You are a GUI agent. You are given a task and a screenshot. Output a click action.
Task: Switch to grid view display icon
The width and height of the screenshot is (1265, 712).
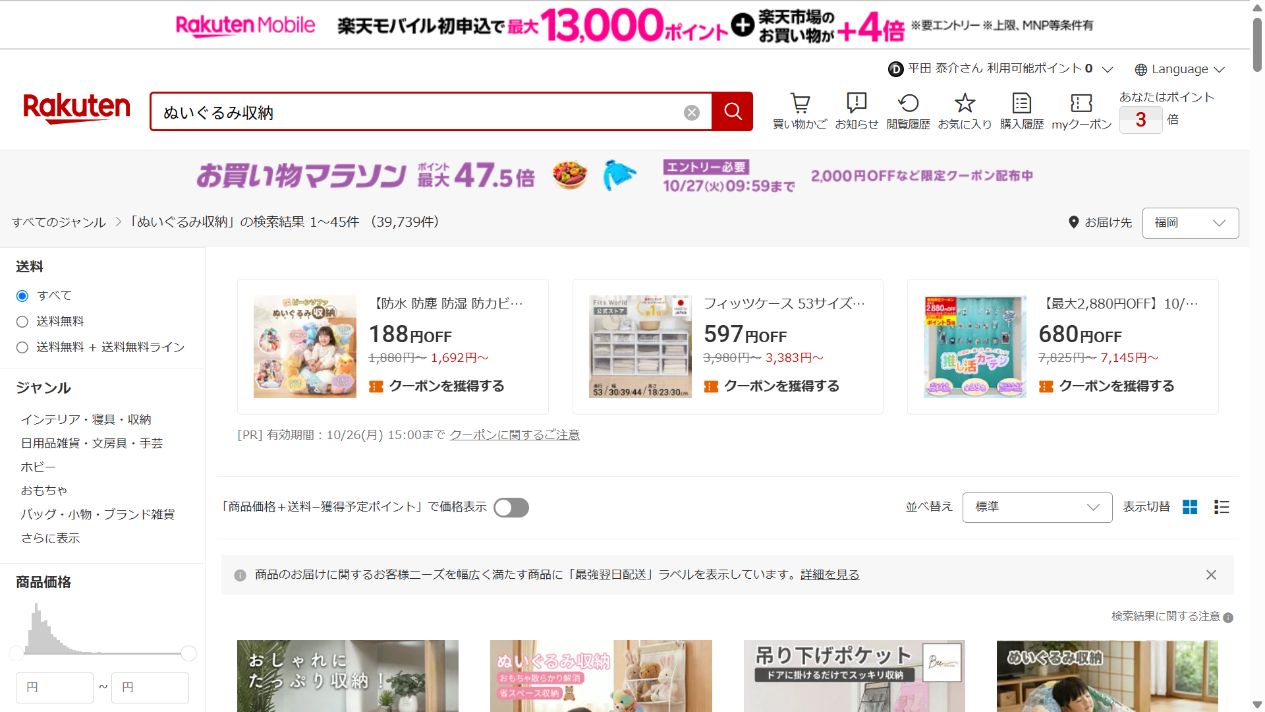(x=1190, y=507)
